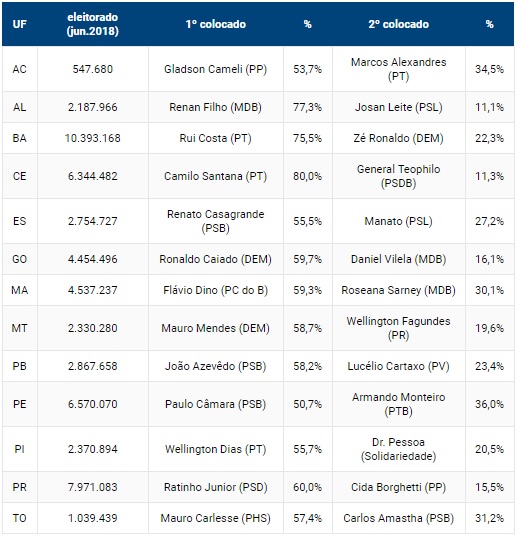Viewport: 519px width, 539px height.
Task: Click the AC state code cell
Action: point(20,69)
